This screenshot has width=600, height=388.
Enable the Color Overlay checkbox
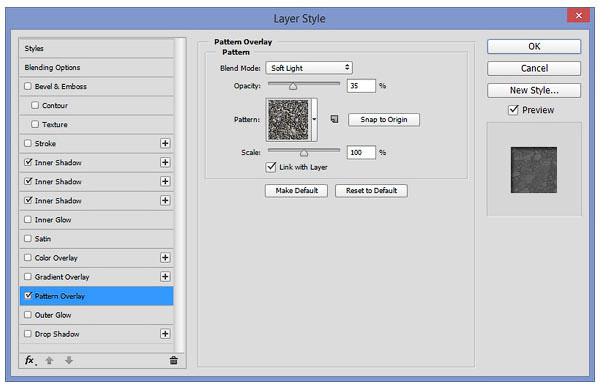[x=28, y=258]
